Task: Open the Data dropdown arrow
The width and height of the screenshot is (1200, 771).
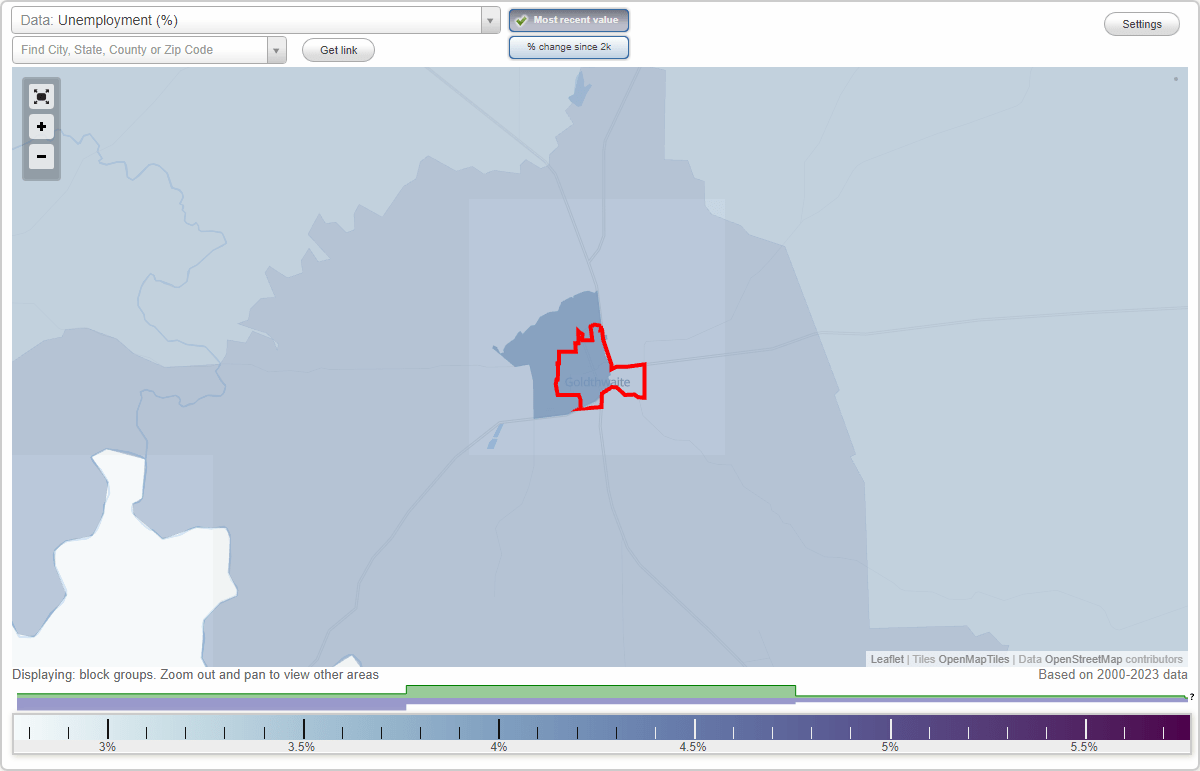Action: 489,19
